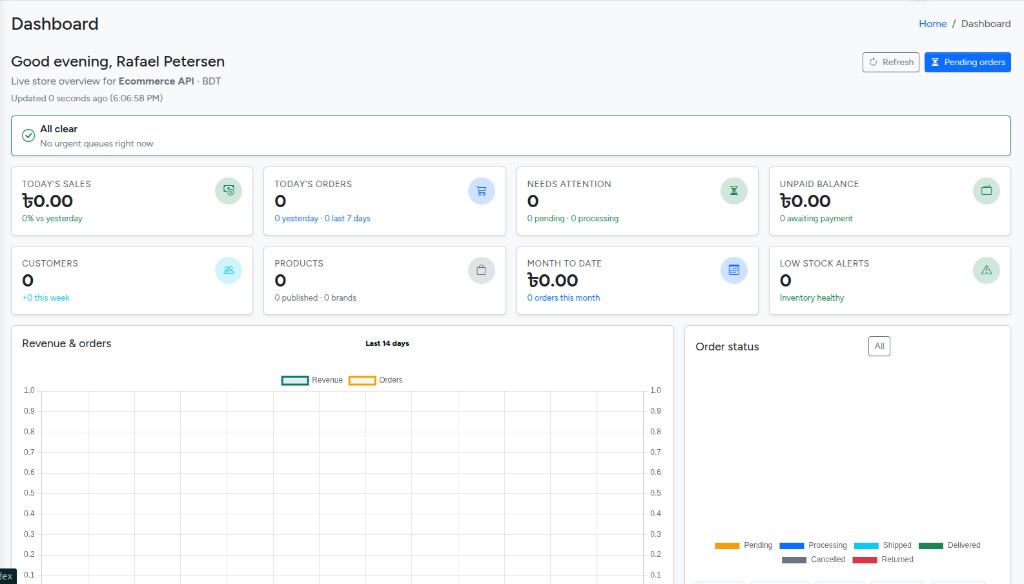Click the 'Updated 0 seconds ago' timestamp
Viewport: 1024px width, 584px height.
pyautogui.click(x=87, y=98)
